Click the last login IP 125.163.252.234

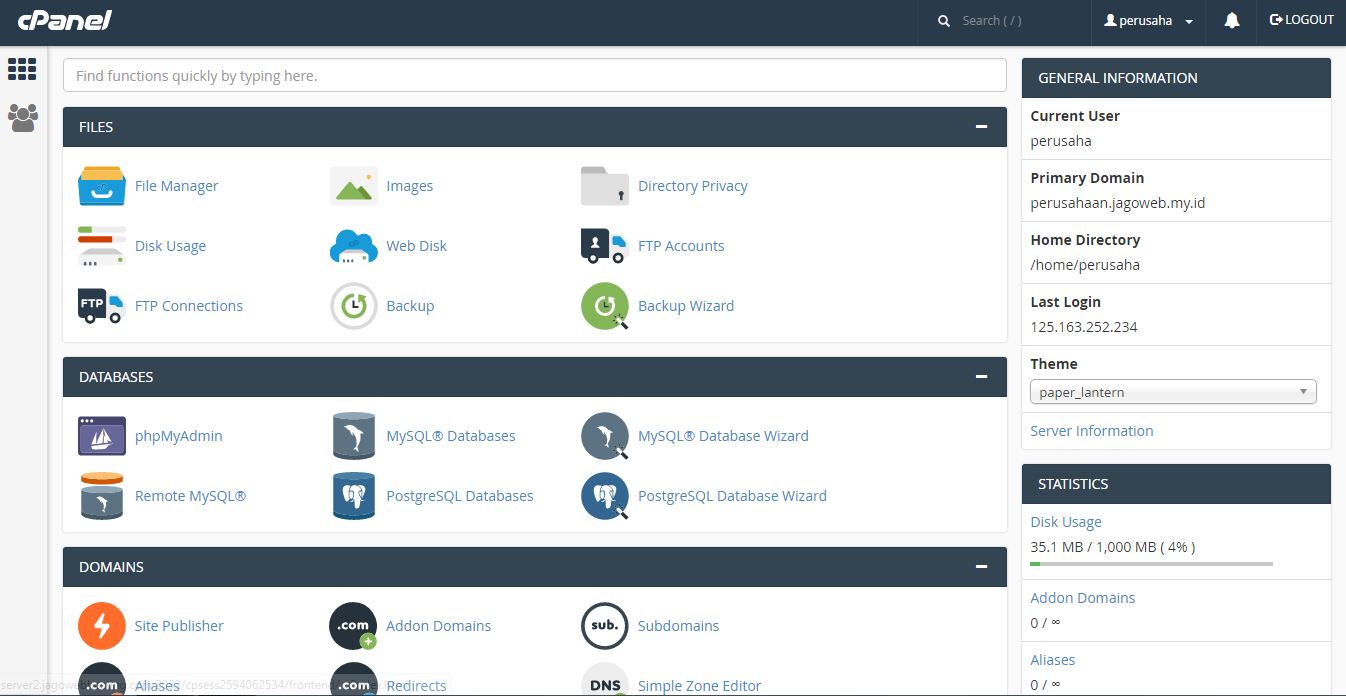1084,327
